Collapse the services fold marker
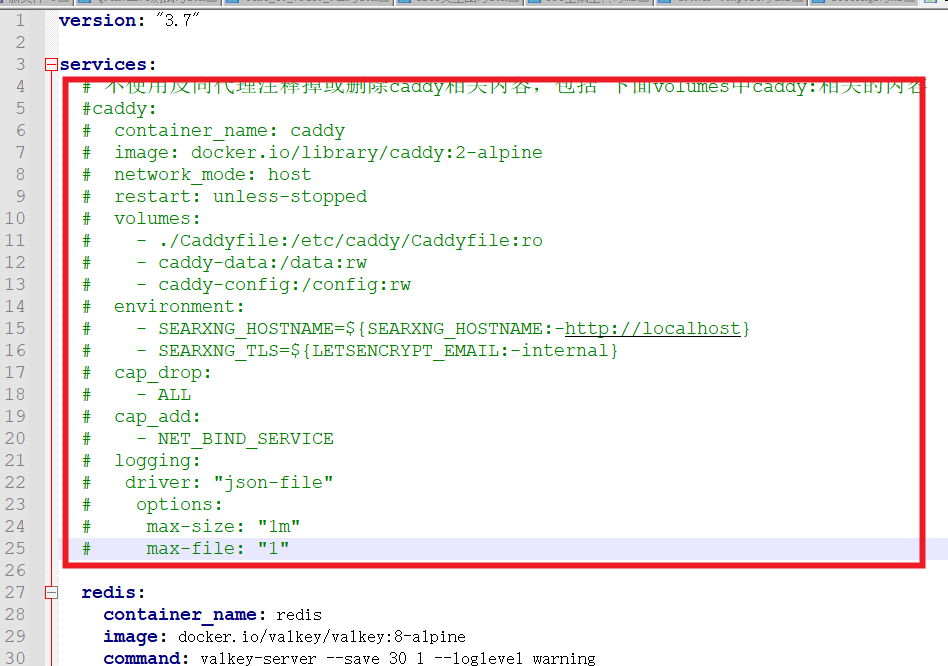The width and height of the screenshot is (948, 666). pyautogui.click(x=51, y=65)
